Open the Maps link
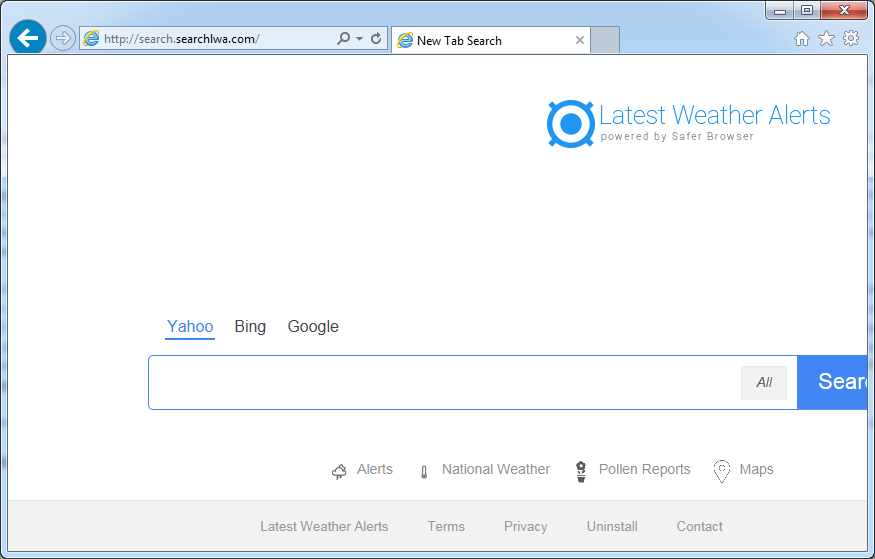The height and width of the screenshot is (559, 875). 757,469
